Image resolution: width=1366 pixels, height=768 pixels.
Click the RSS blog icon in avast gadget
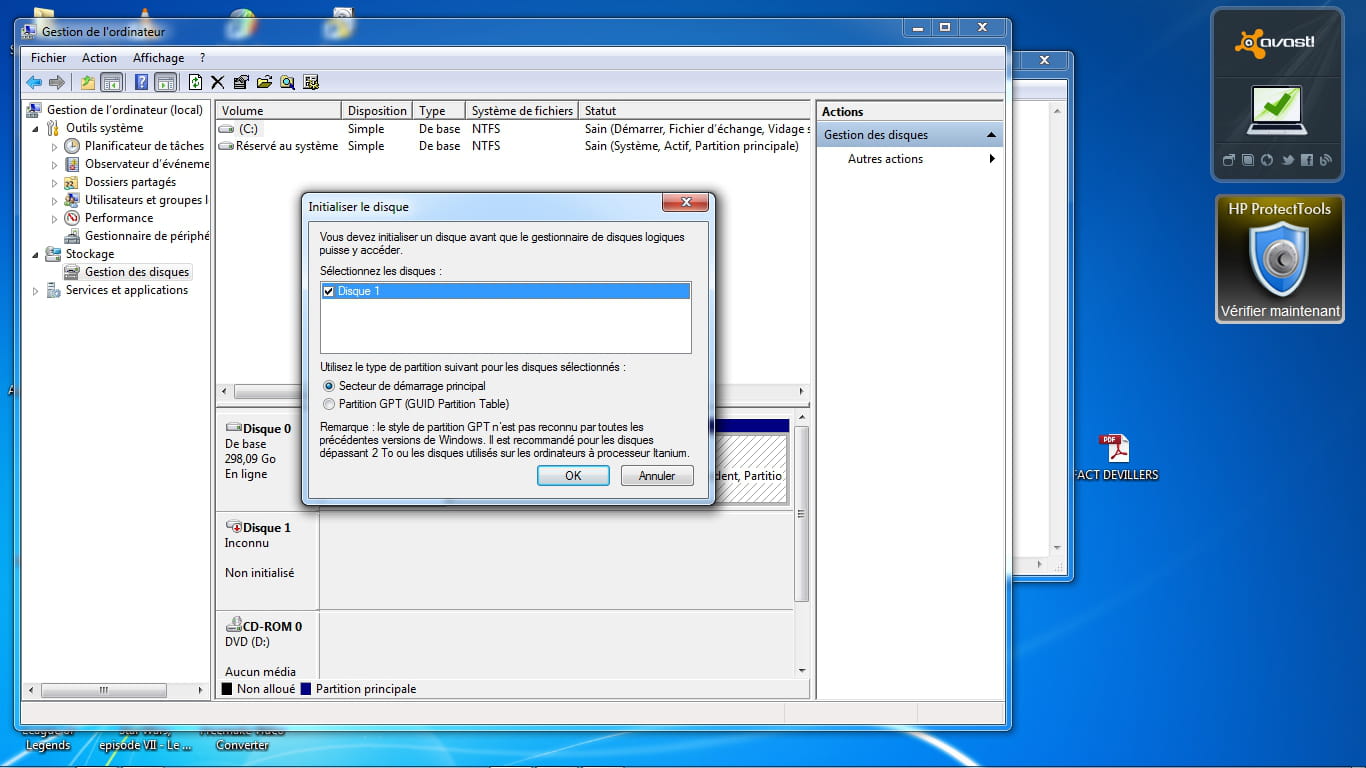[1326, 160]
